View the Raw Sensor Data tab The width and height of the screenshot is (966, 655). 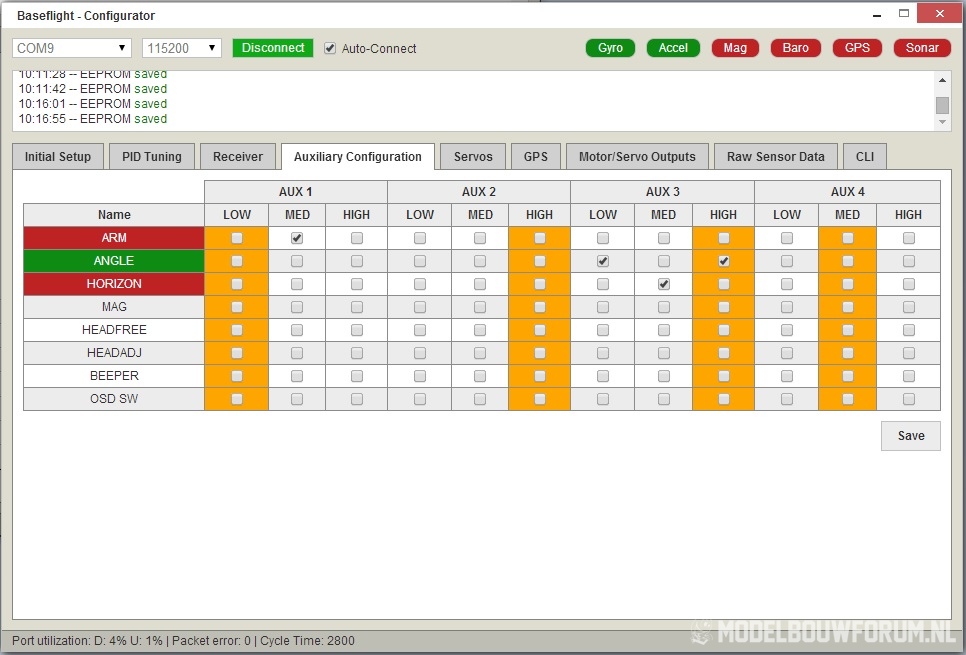click(776, 157)
